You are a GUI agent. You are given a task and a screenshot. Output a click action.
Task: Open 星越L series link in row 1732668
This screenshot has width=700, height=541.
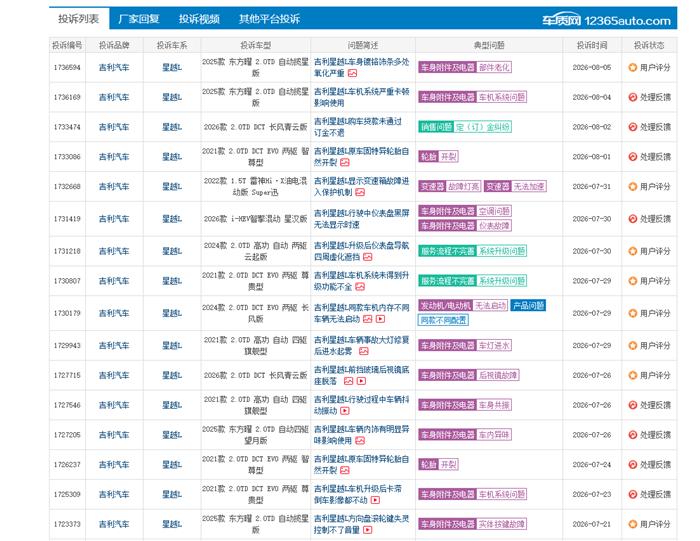pyautogui.click(x=172, y=187)
